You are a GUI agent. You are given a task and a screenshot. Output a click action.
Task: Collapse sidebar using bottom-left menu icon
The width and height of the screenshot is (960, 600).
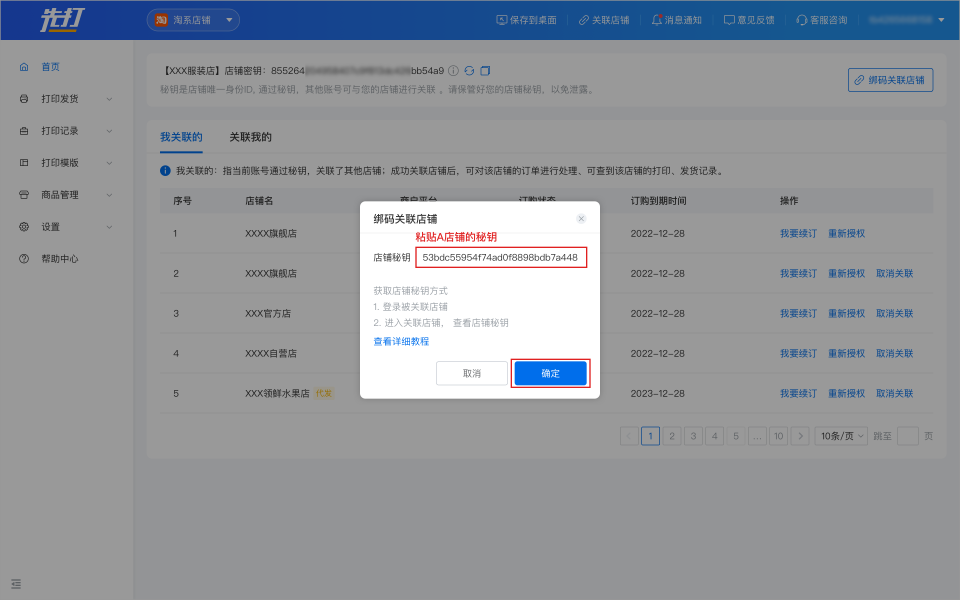pos(16,583)
